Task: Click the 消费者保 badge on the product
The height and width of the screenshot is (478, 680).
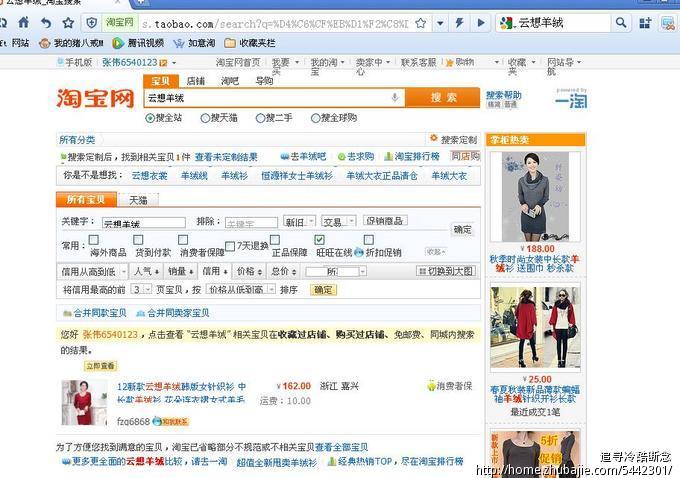Action: tap(449, 386)
